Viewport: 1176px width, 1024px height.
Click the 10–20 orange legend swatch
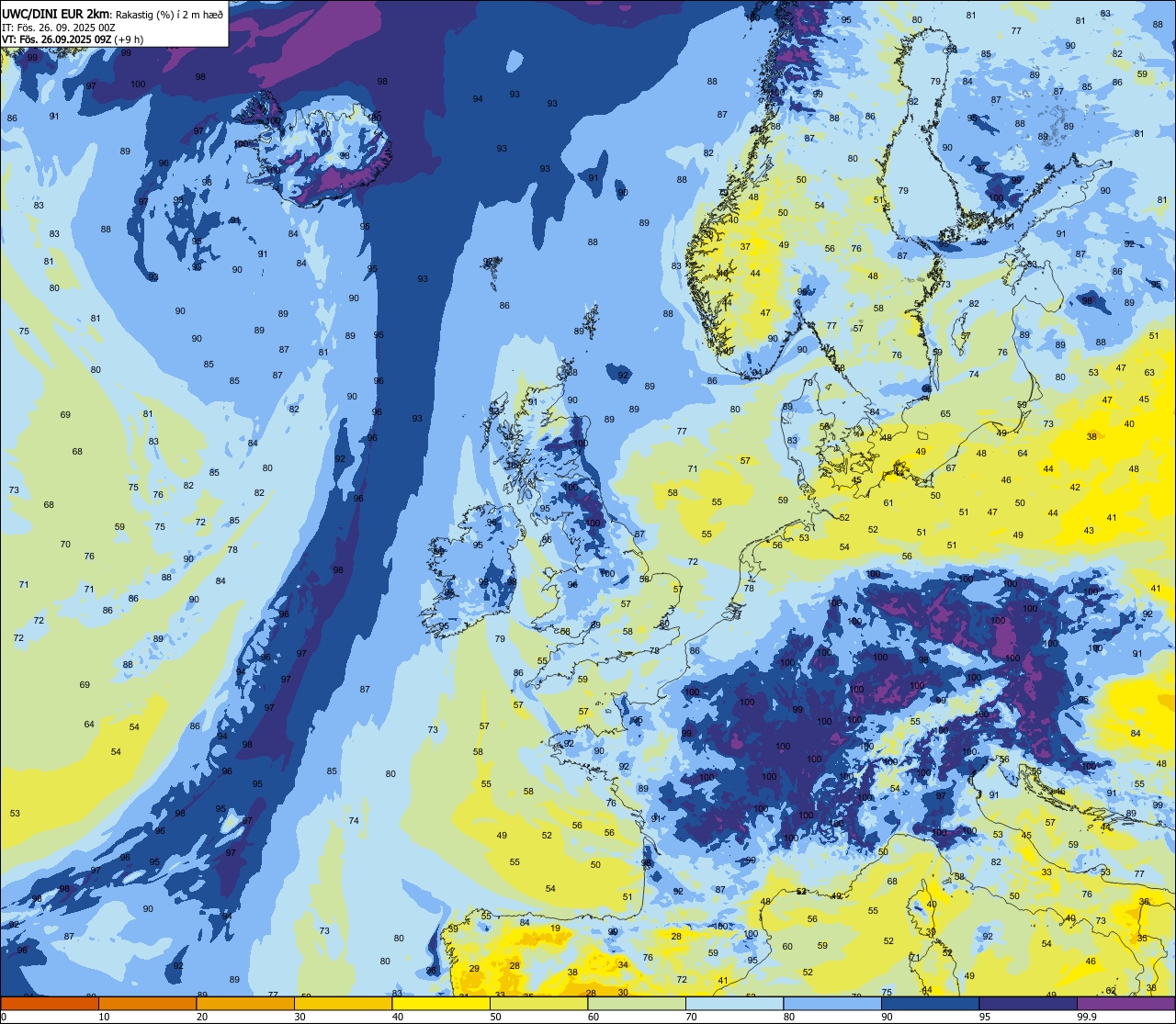(147, 1004)
